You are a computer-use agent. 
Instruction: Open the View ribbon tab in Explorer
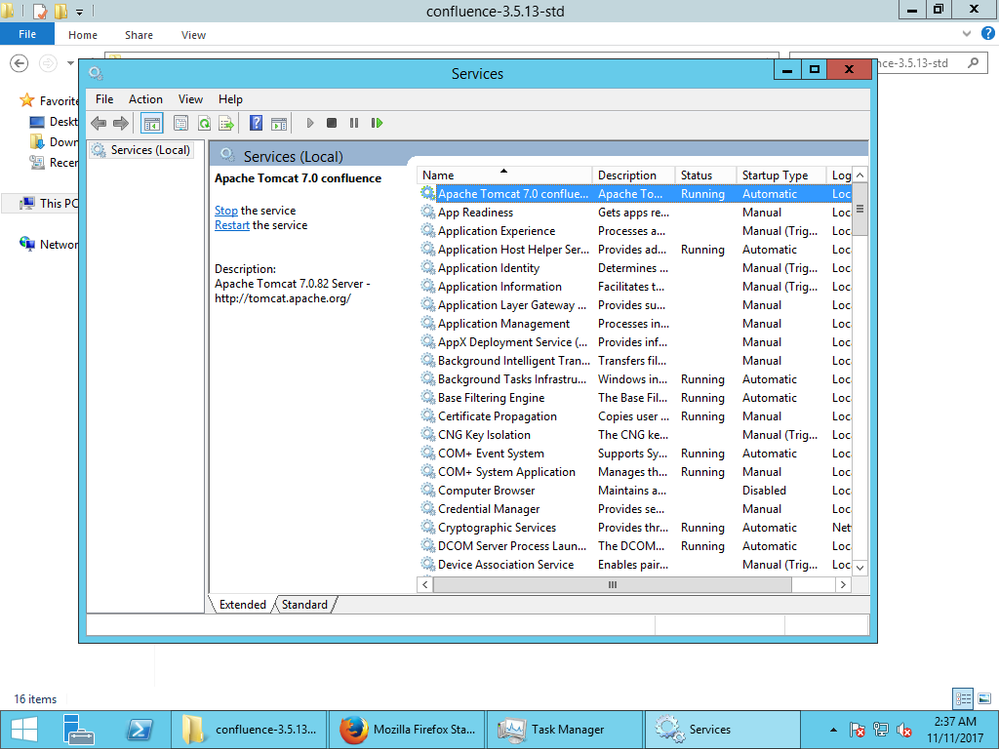click(193, 35)
